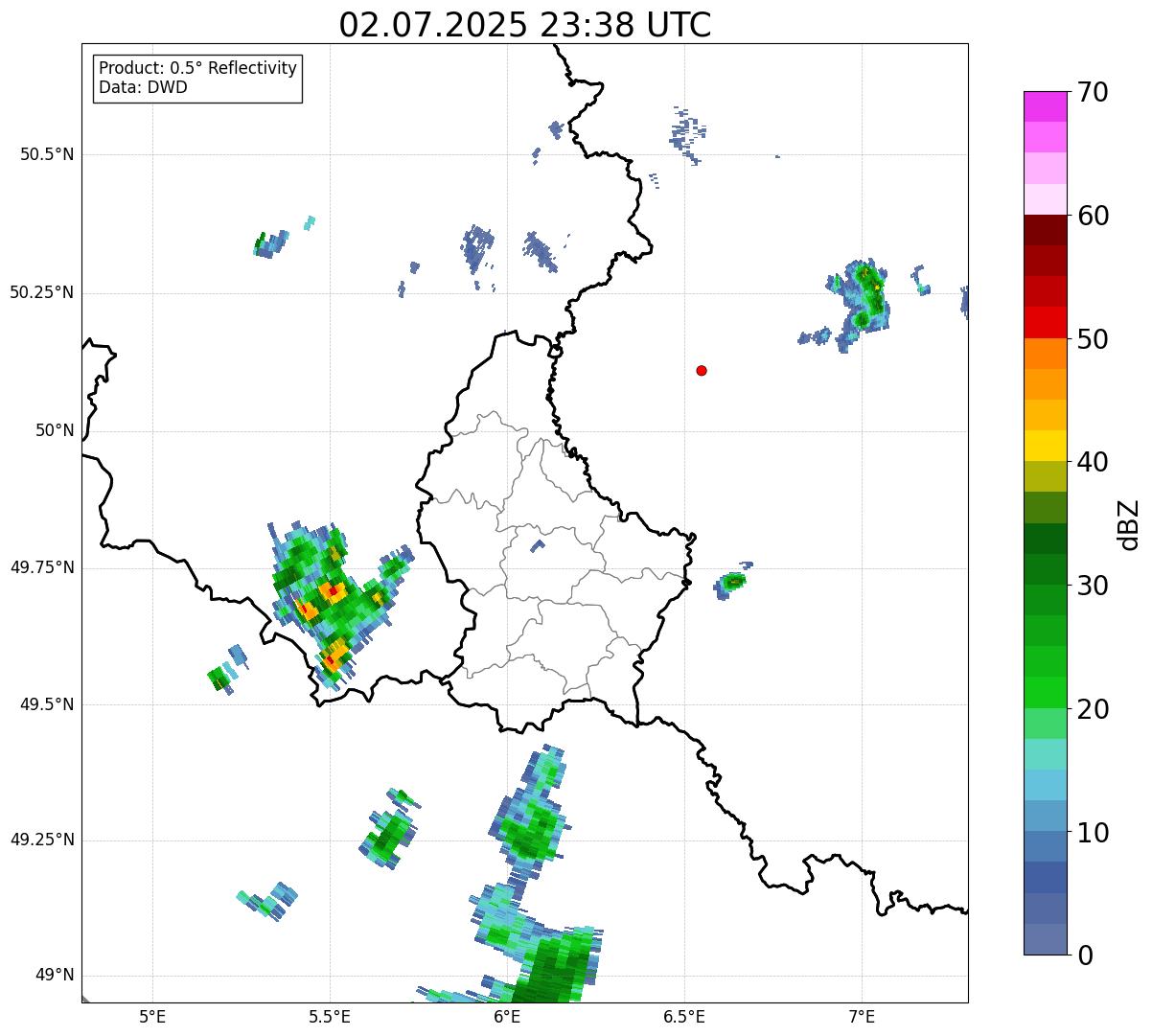The height and width of the screenshot is (1036, 1152).
Task: Click the 0 tick on colorbar
Action: coord(1085,955)
